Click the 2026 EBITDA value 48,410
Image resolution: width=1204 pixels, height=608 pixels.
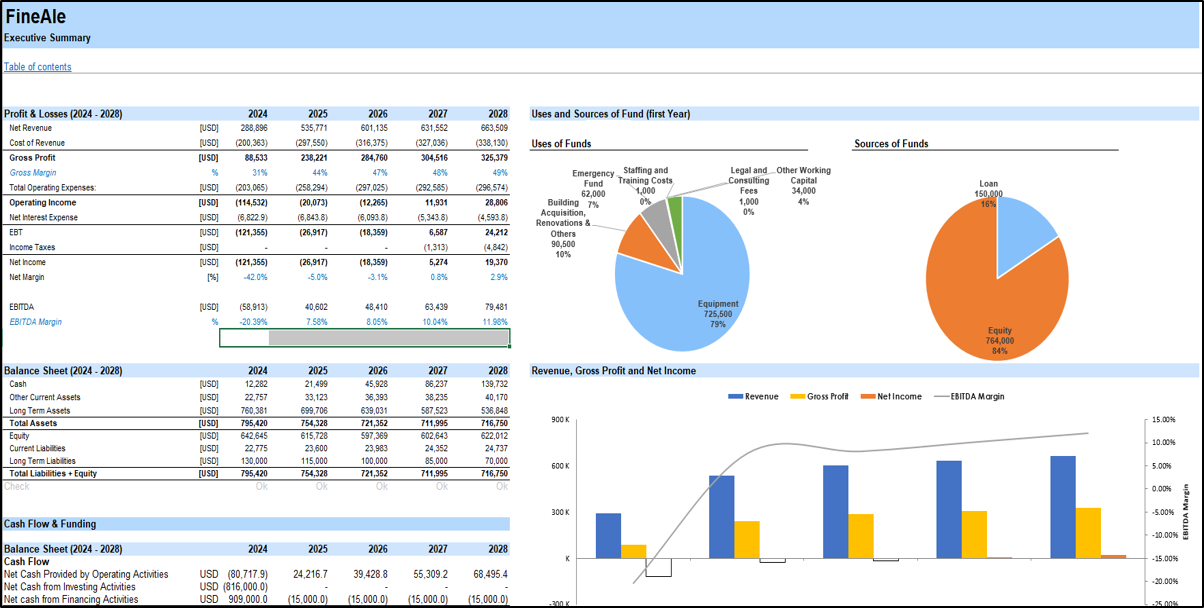(370, 307)
